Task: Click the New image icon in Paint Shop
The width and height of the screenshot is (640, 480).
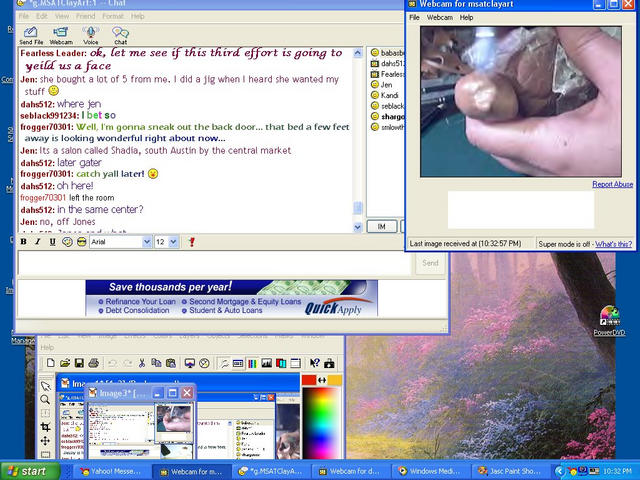Action: click(51, 363)
